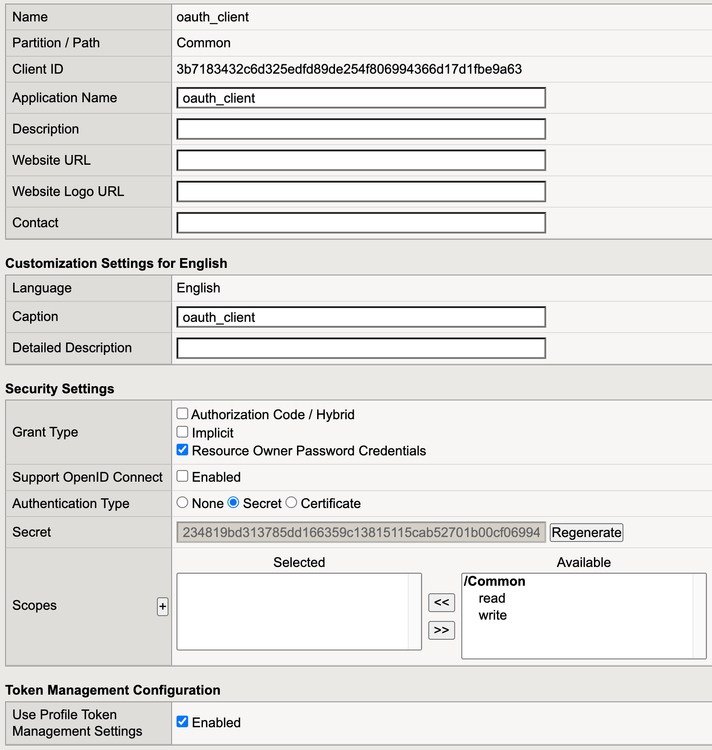Image resolution: width=712 pixels, height=750 pixels.
Task: Focus the Description text field
Action: [x=361, y=129]
